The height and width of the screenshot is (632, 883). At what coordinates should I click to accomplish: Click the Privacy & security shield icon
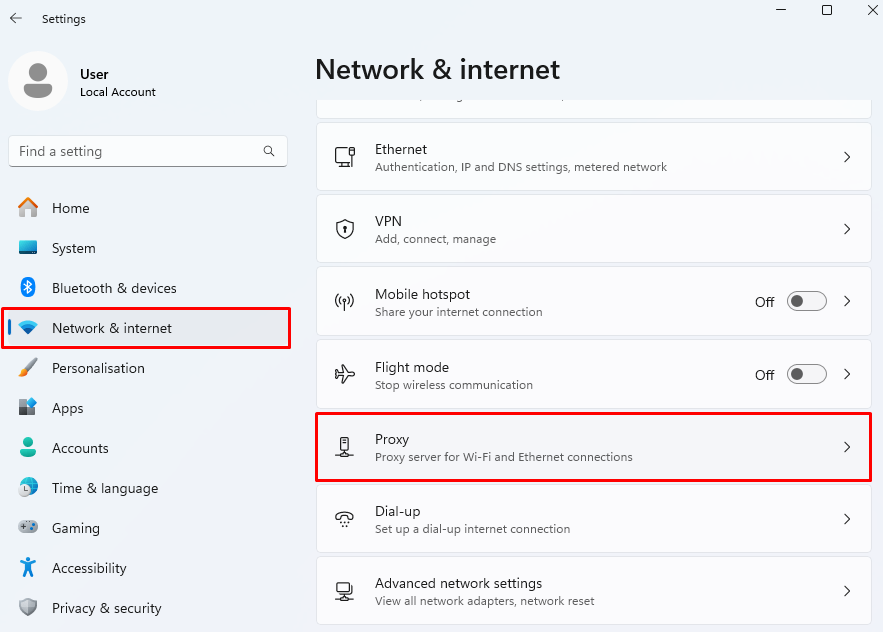coord(28,608)
